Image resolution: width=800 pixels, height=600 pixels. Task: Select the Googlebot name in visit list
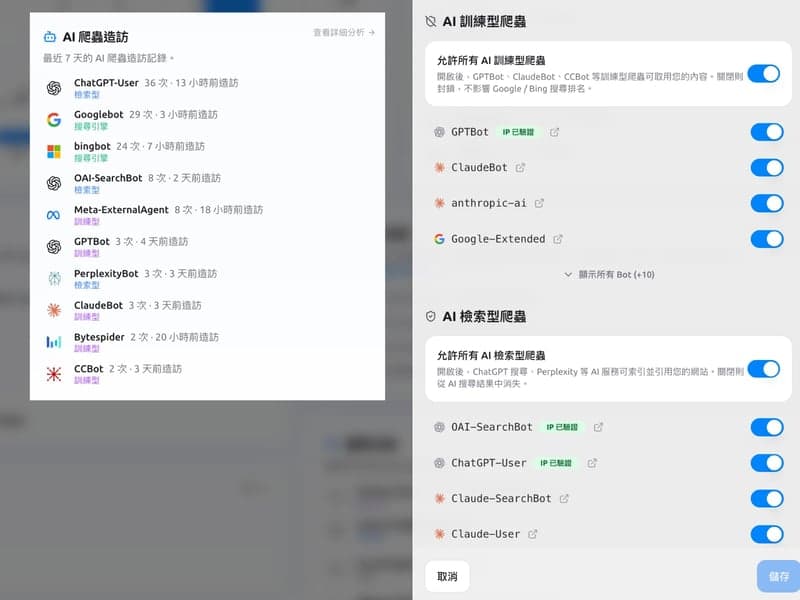point(98,115)
